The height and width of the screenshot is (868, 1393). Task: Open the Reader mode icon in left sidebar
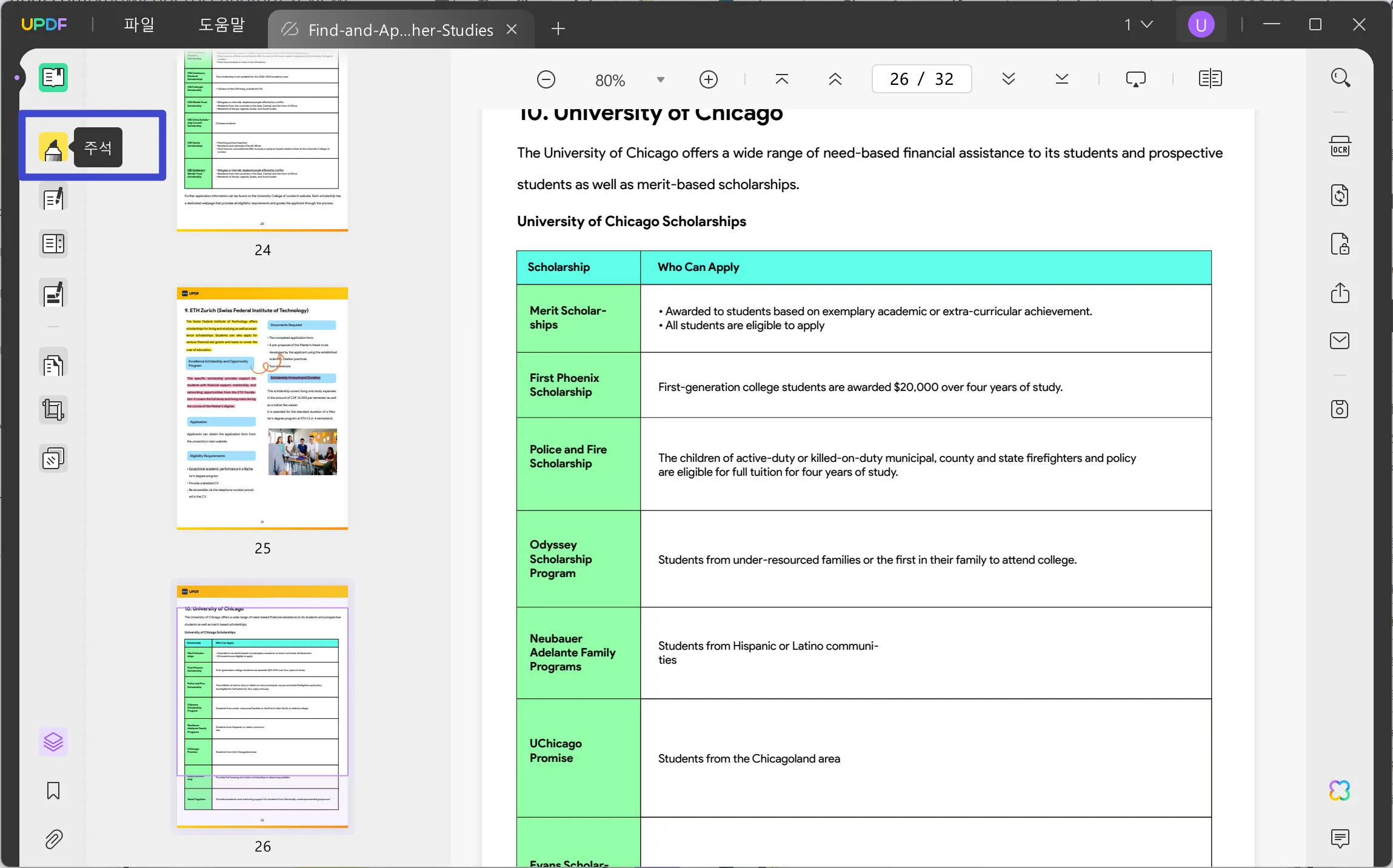[x=53, y=78]
